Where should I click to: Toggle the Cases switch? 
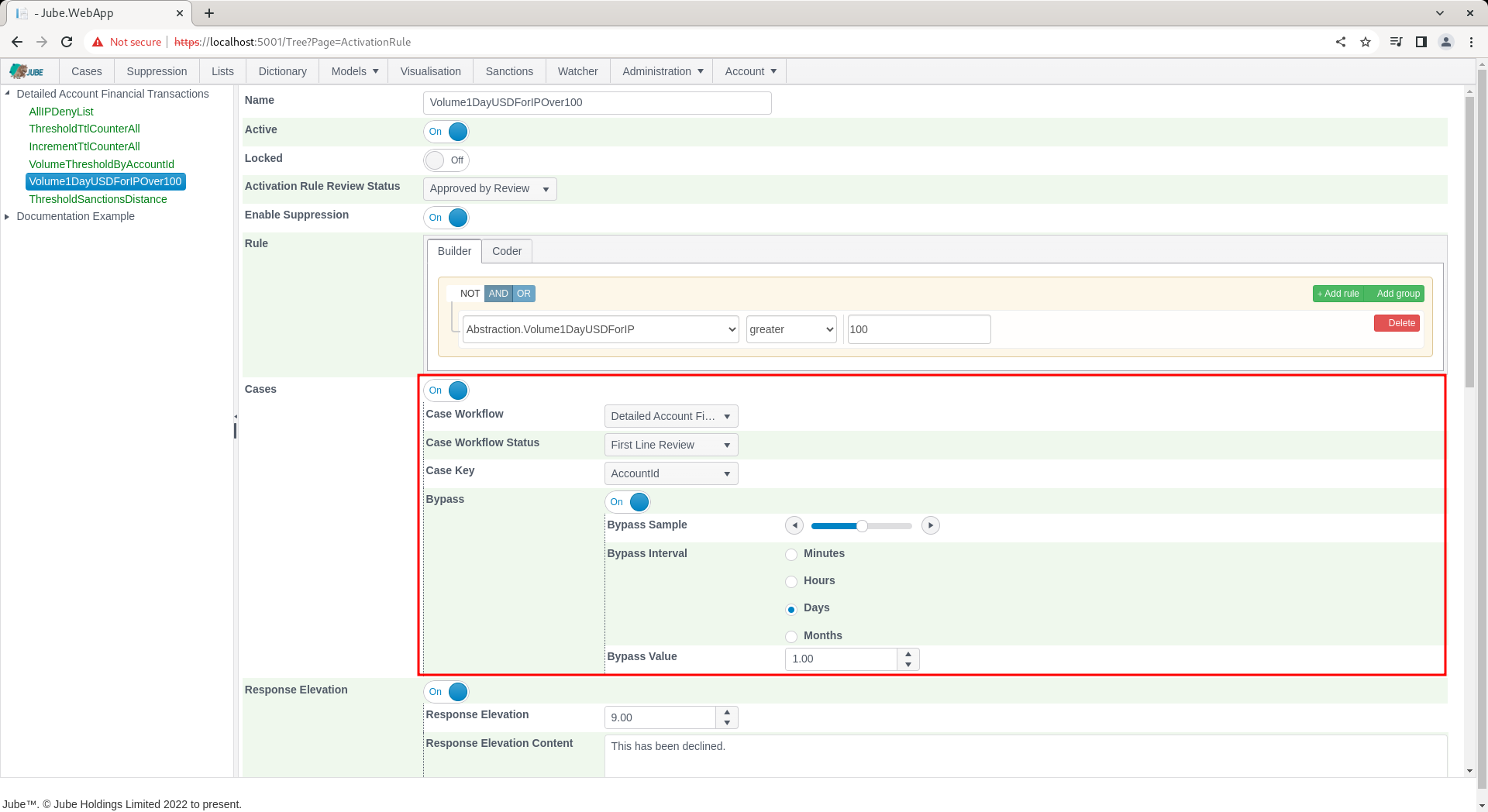(x=446, y=391)
